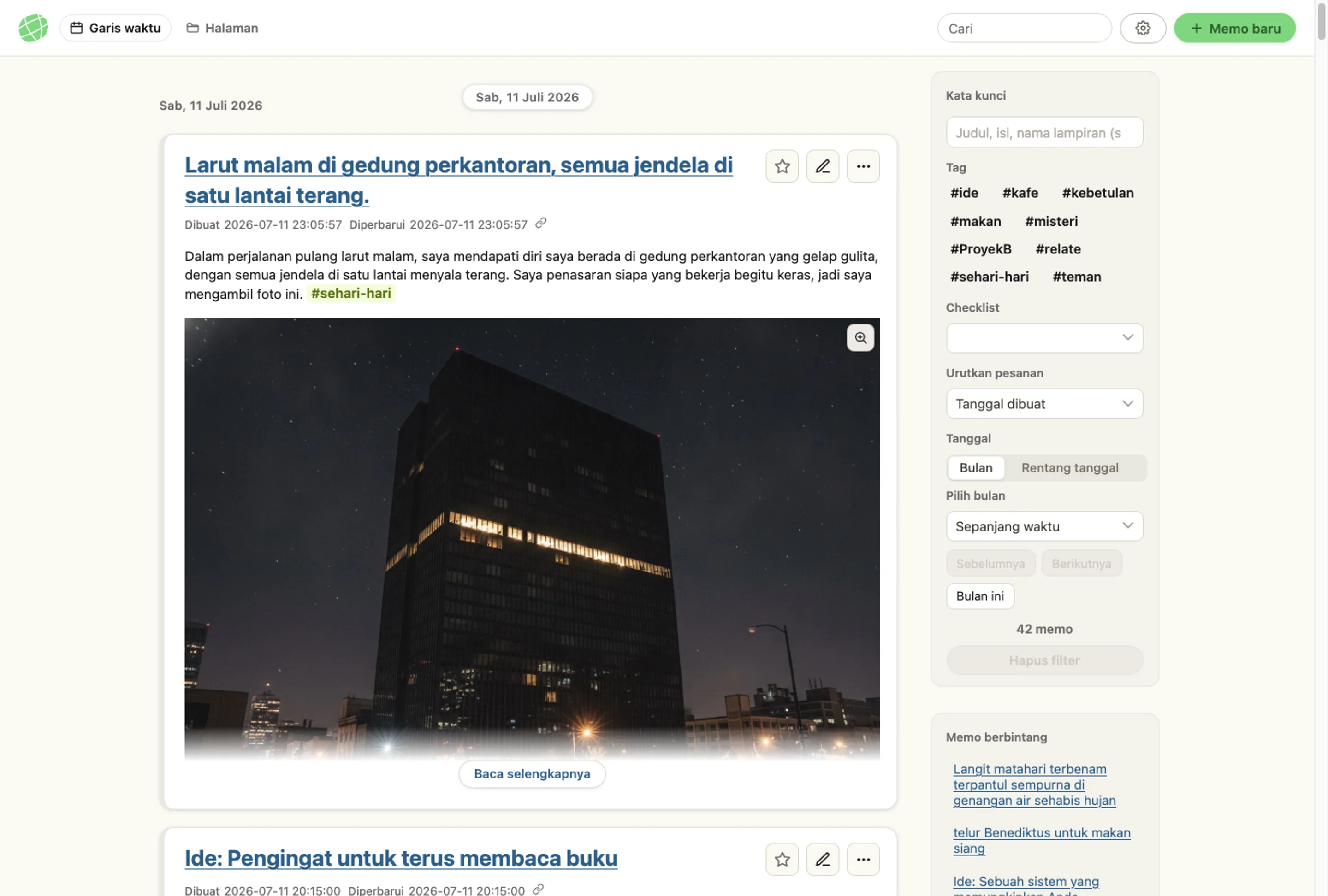The width and height of the screenshot is (1328, 896).
Task: Filter by the #kebetulan tag
Action: click(1097, 193)
